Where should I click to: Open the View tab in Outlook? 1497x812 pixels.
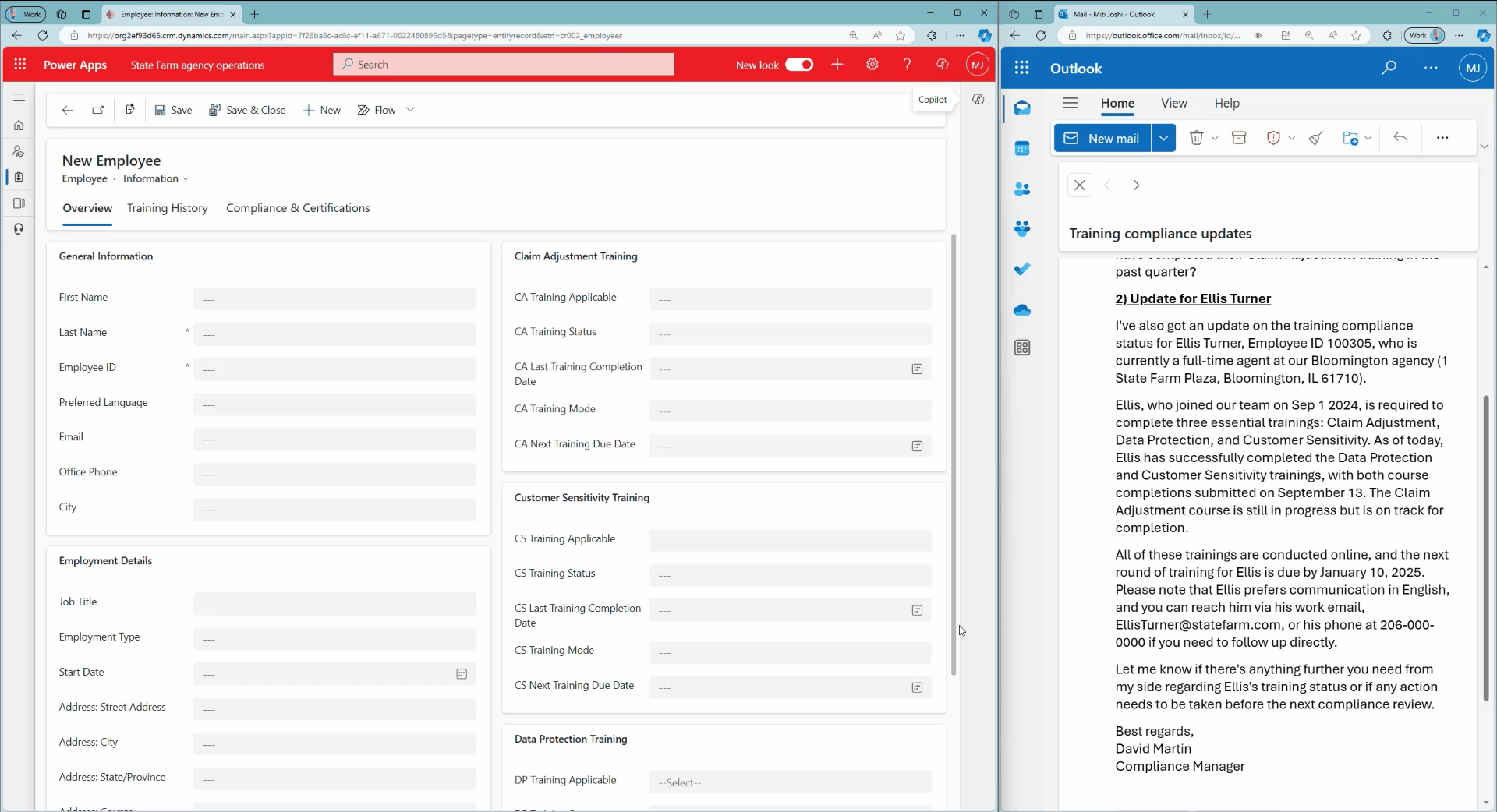click(x=1173, y=103)
